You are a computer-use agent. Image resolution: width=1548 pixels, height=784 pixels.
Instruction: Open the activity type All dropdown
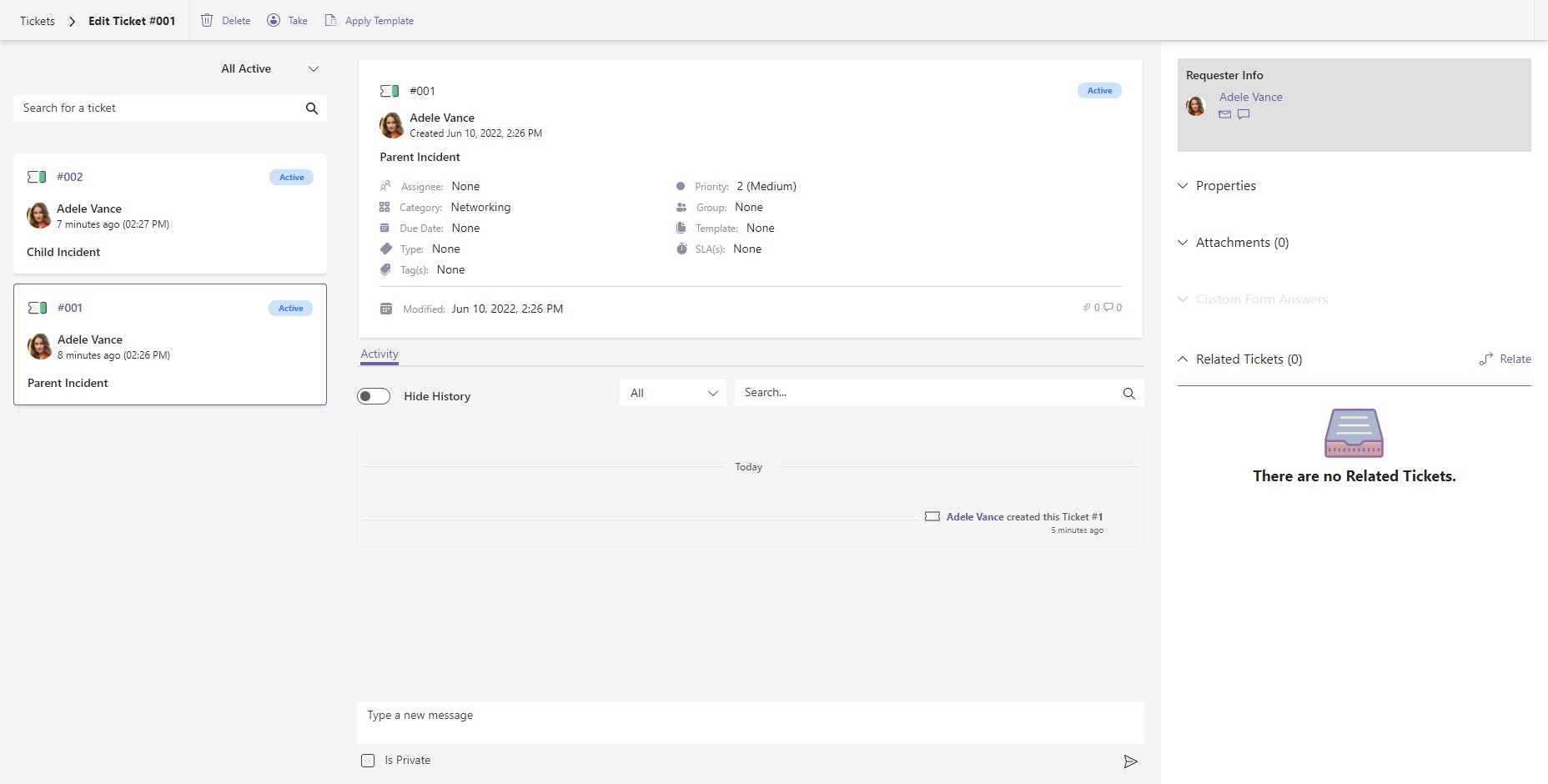tap(672, 393)
